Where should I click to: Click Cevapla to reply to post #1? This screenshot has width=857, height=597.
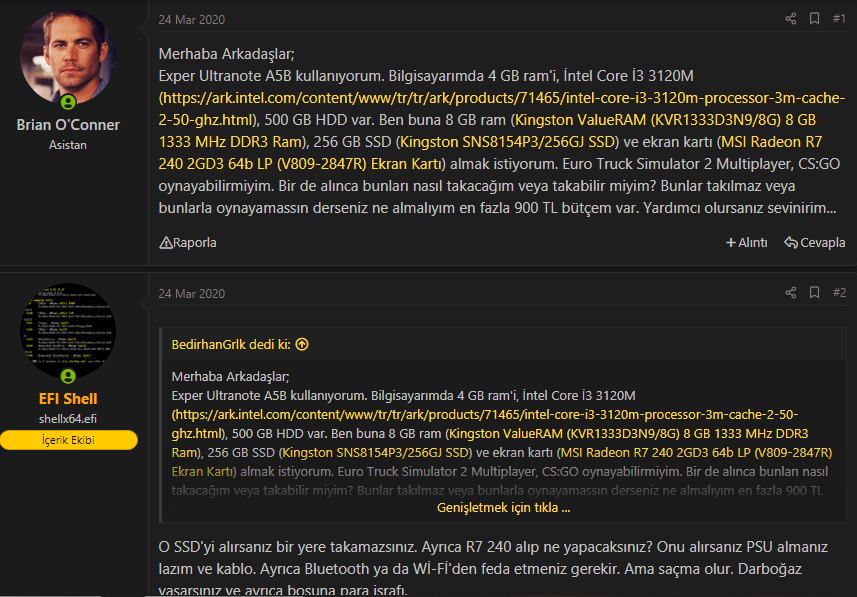pyautogui.click(x=814, y=242)
